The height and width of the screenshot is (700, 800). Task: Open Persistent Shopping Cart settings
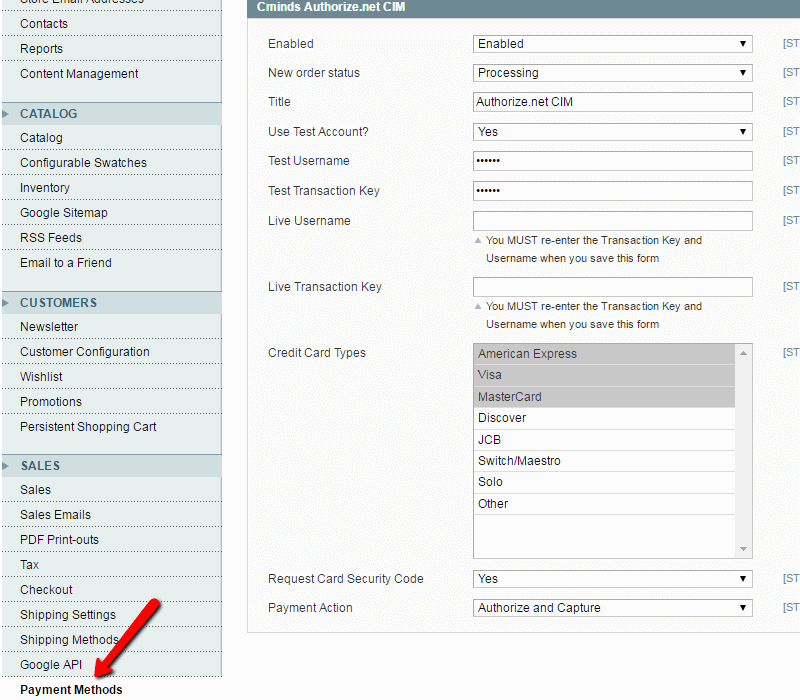[88, 427]
